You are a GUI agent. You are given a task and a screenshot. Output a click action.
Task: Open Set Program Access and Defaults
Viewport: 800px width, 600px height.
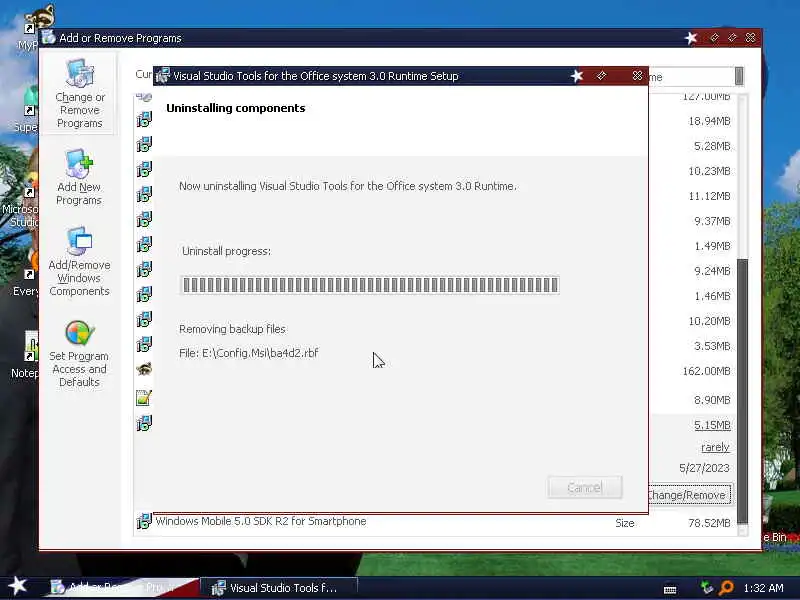point(79,354)
